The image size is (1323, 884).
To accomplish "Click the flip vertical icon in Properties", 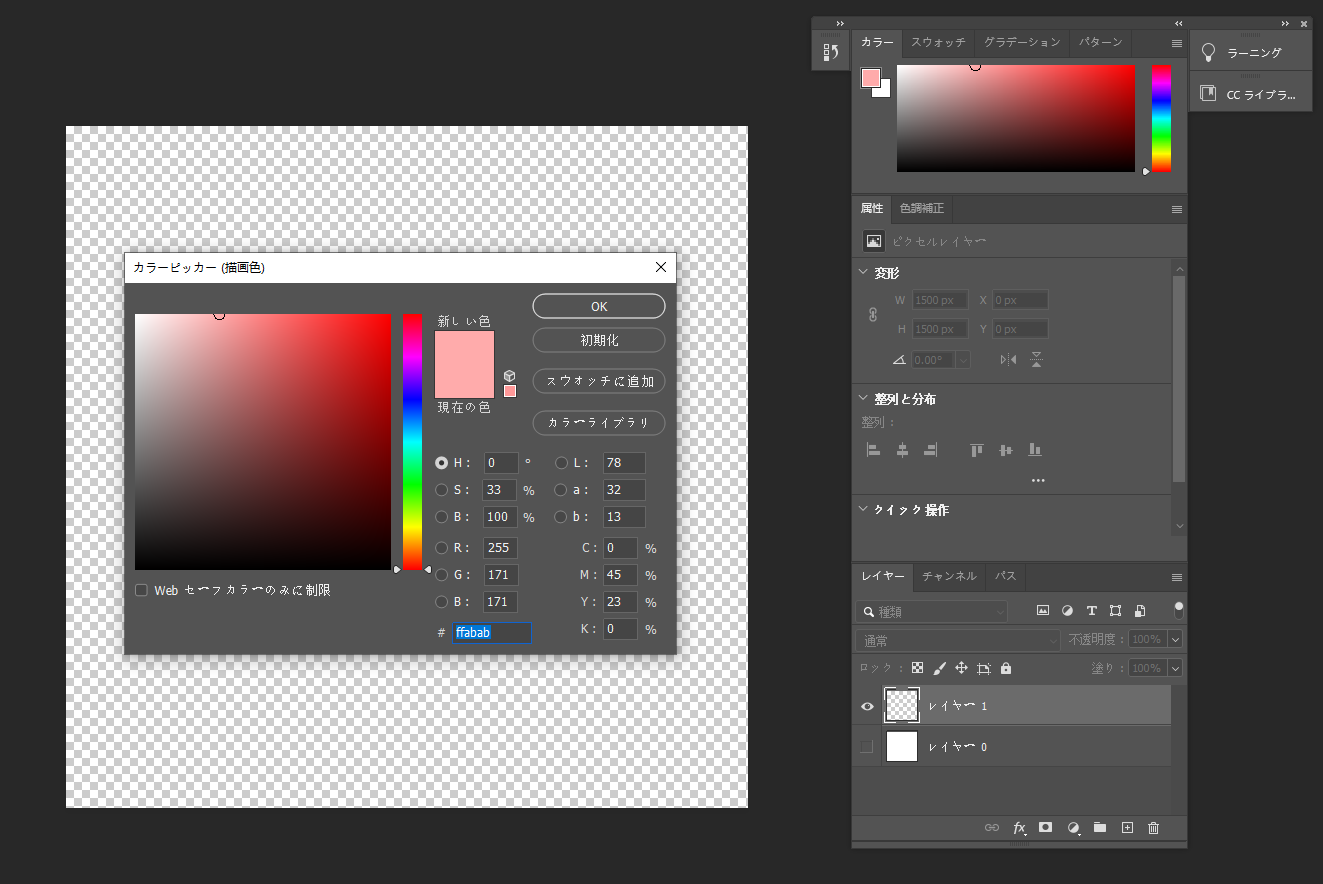I will pos(1037,360).
